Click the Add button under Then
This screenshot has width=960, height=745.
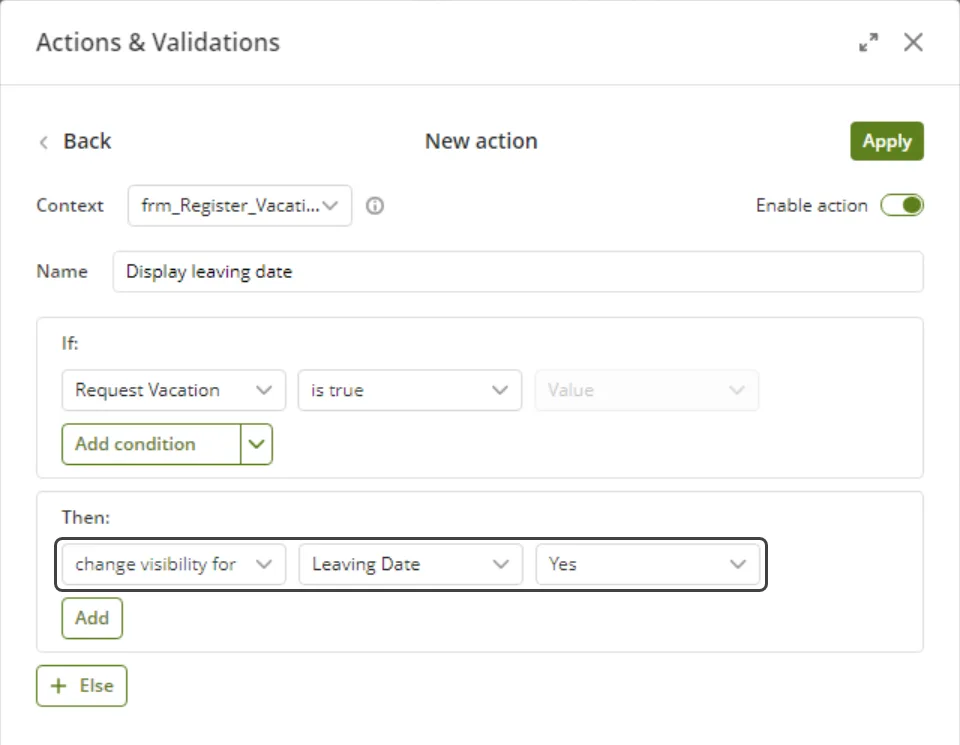point(92,618)
